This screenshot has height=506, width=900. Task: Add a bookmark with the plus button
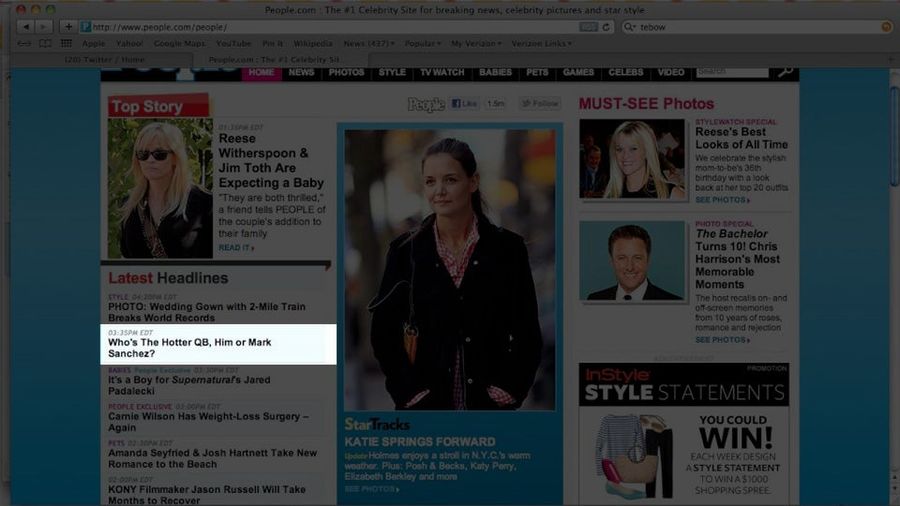pyautogui.click(x=68, y=26)
